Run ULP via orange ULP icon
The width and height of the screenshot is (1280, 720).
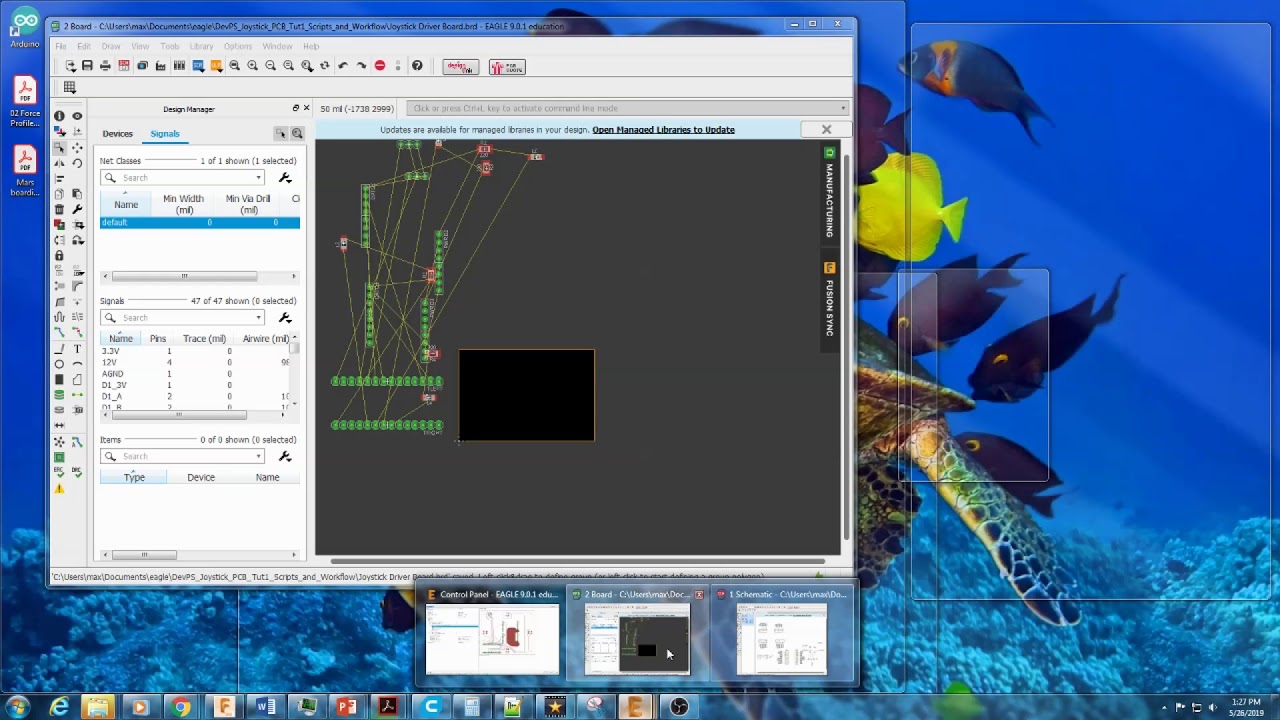216,66
